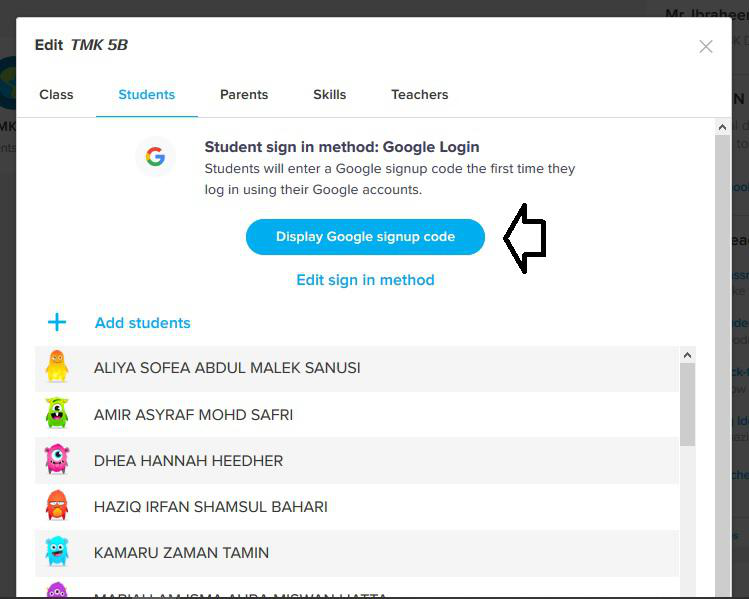
Task: Select student HAZIQ IRFAN SHAMSUL BAHARI
Action: [210, 507]
